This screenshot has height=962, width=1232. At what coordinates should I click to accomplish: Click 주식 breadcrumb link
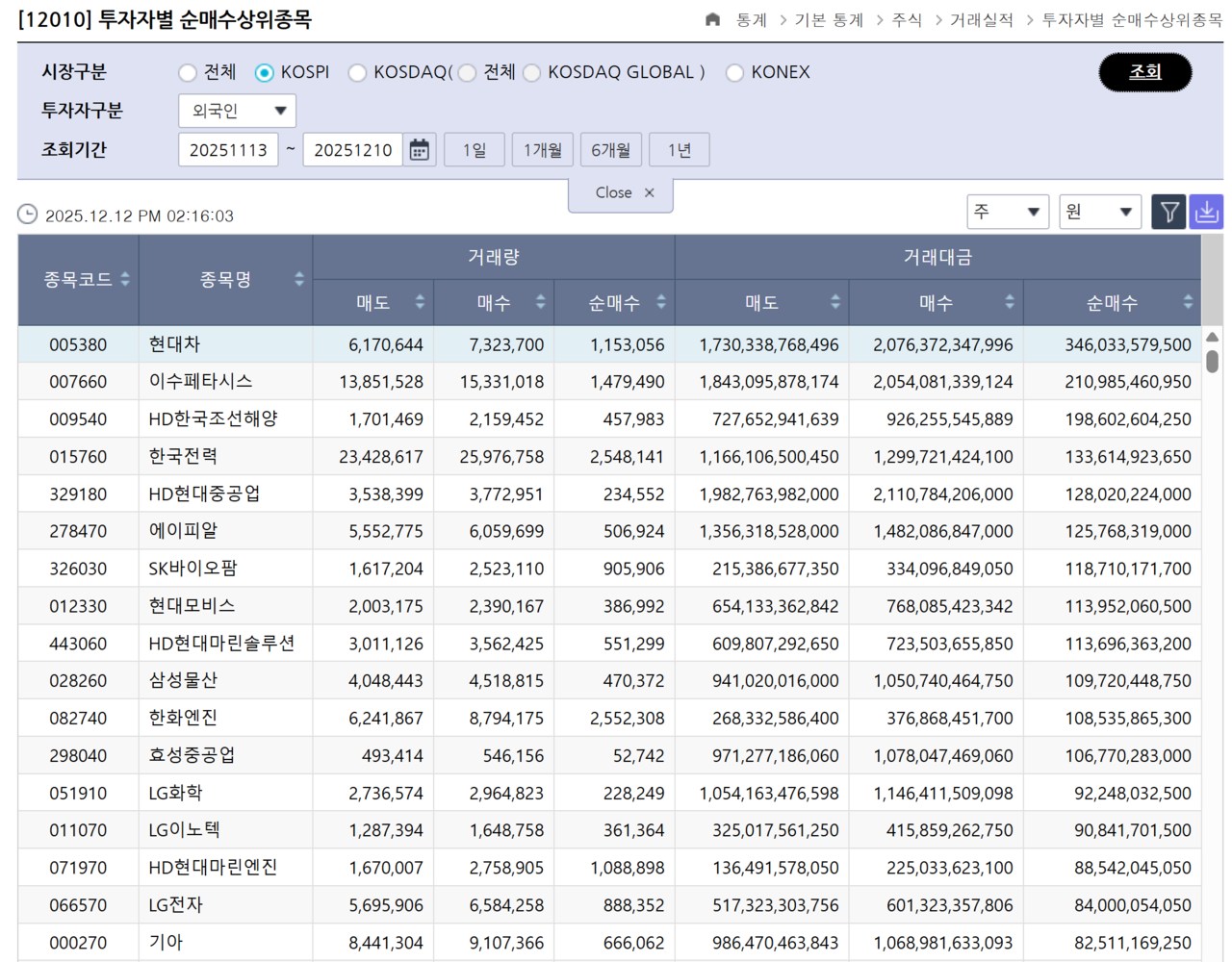click(907, 20)
